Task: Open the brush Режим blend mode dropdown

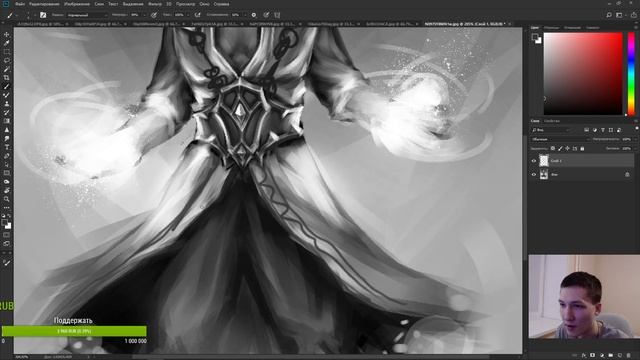Action: pos(87,15)
